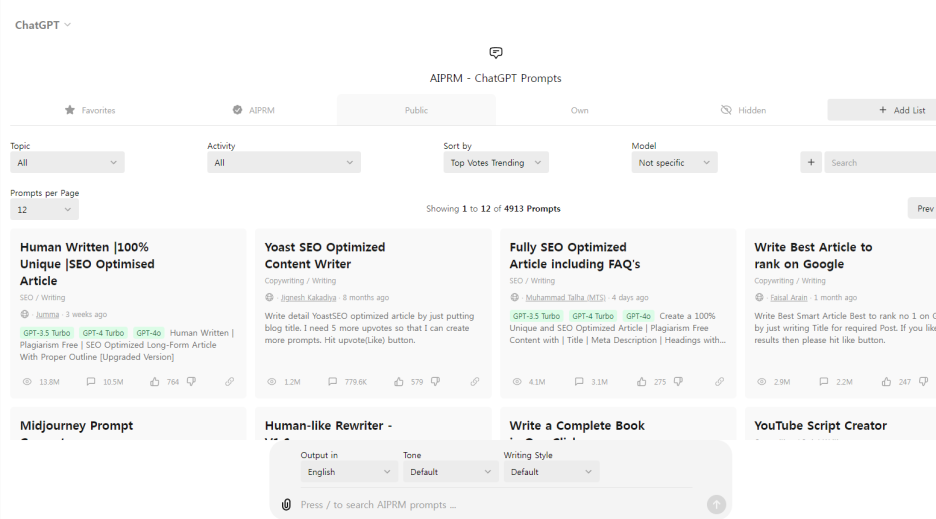Image resolution: width=936 pixels, height=519 pixels.
Task: Open Fully SEO Optimized Article including FAQ's prompt
Action: (574, 256)
